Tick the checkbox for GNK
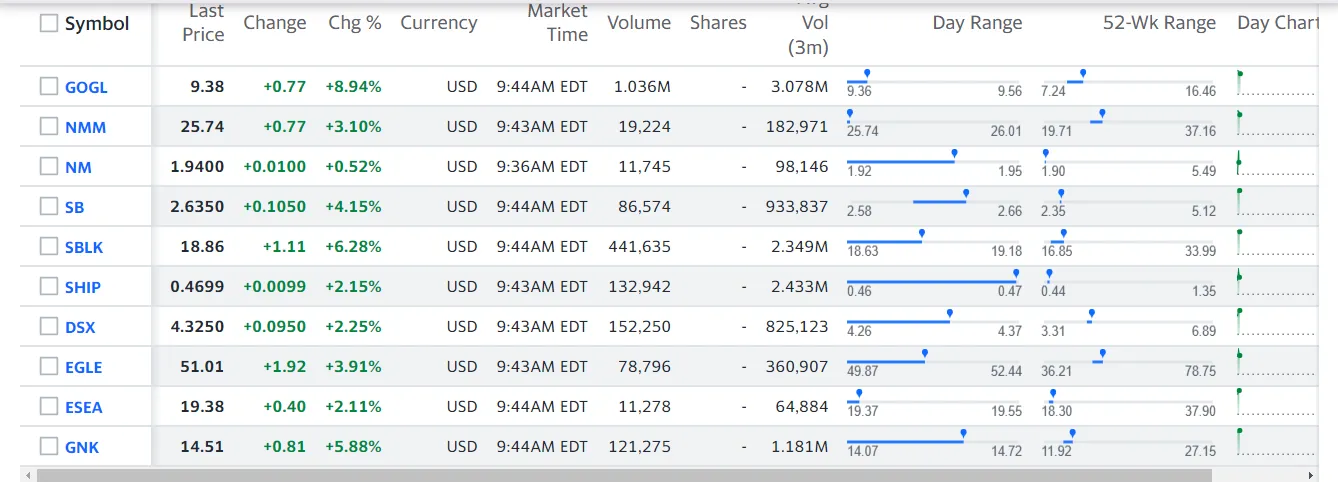This screenshot has width=1338, height=482. (49, 446)
